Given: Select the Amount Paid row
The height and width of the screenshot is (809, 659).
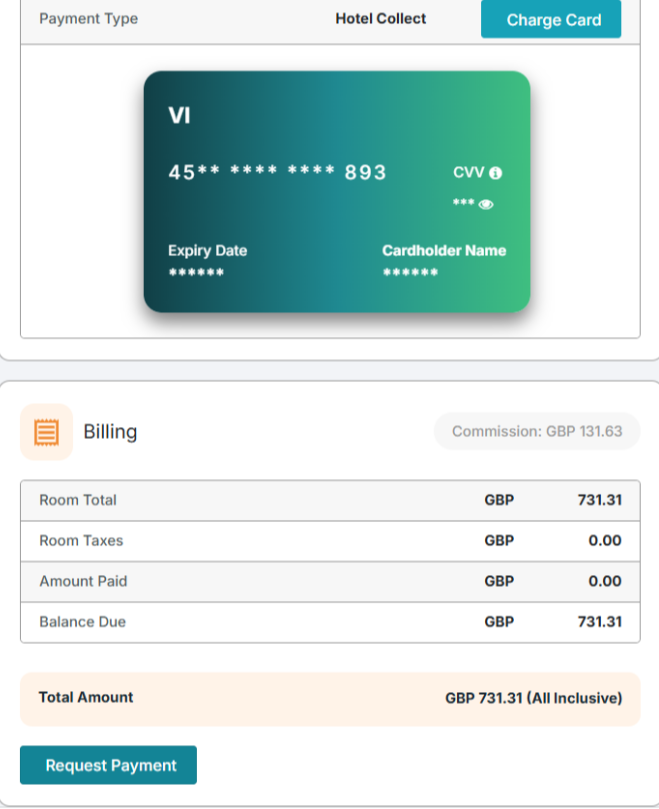Looking at the screenshot, I should tap(330, 581).
